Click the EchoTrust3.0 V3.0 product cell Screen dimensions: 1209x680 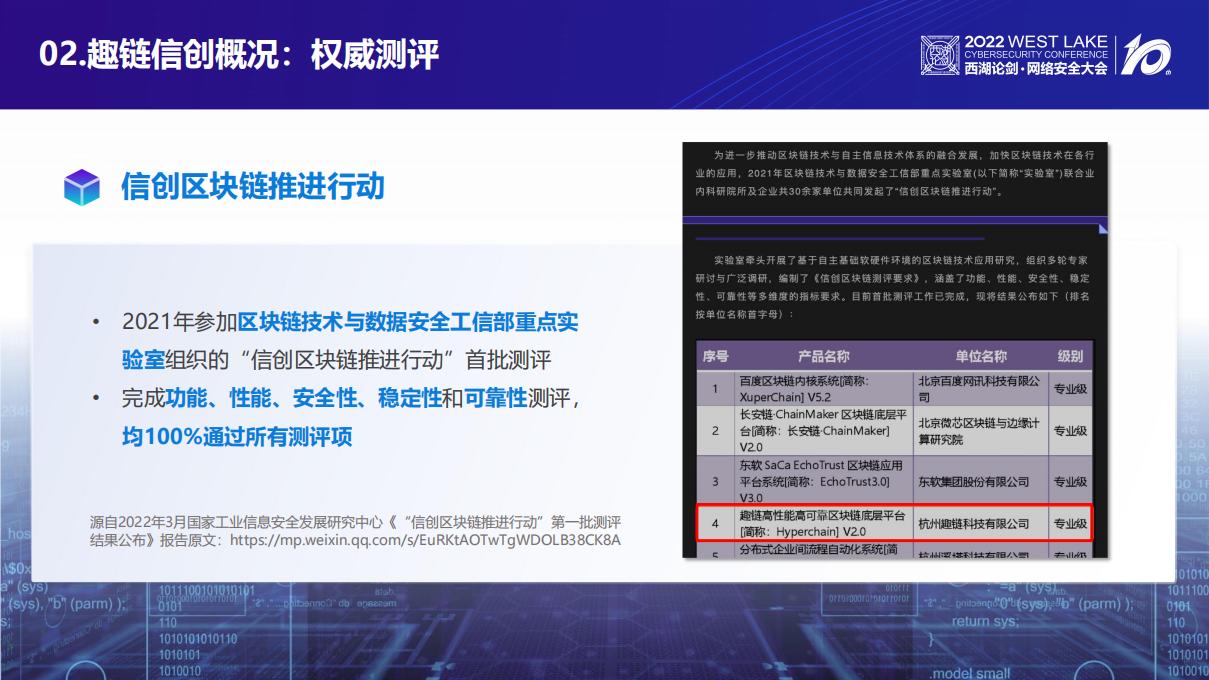point(824,481)
